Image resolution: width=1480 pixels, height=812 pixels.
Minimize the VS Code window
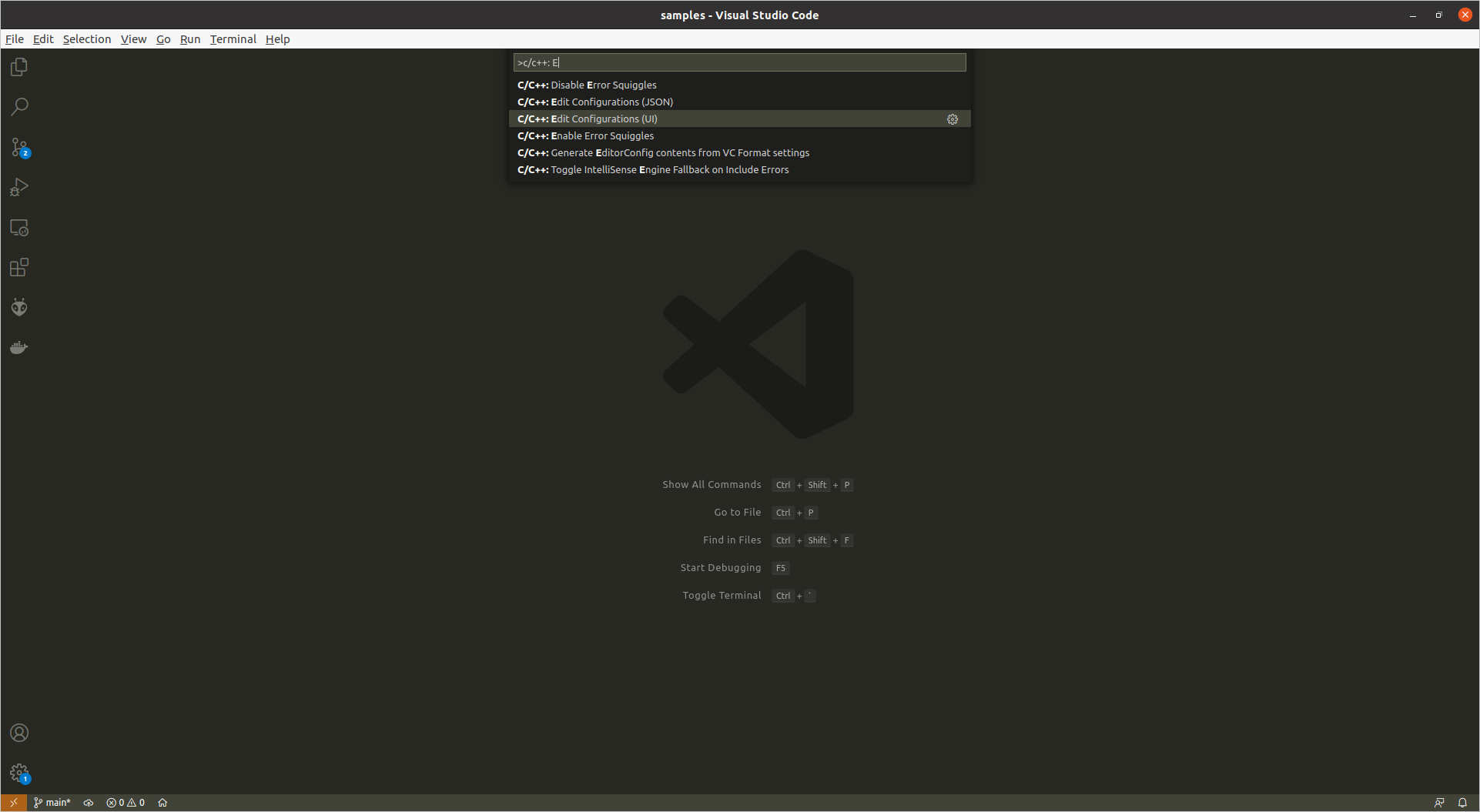(x=1413, y=15)
